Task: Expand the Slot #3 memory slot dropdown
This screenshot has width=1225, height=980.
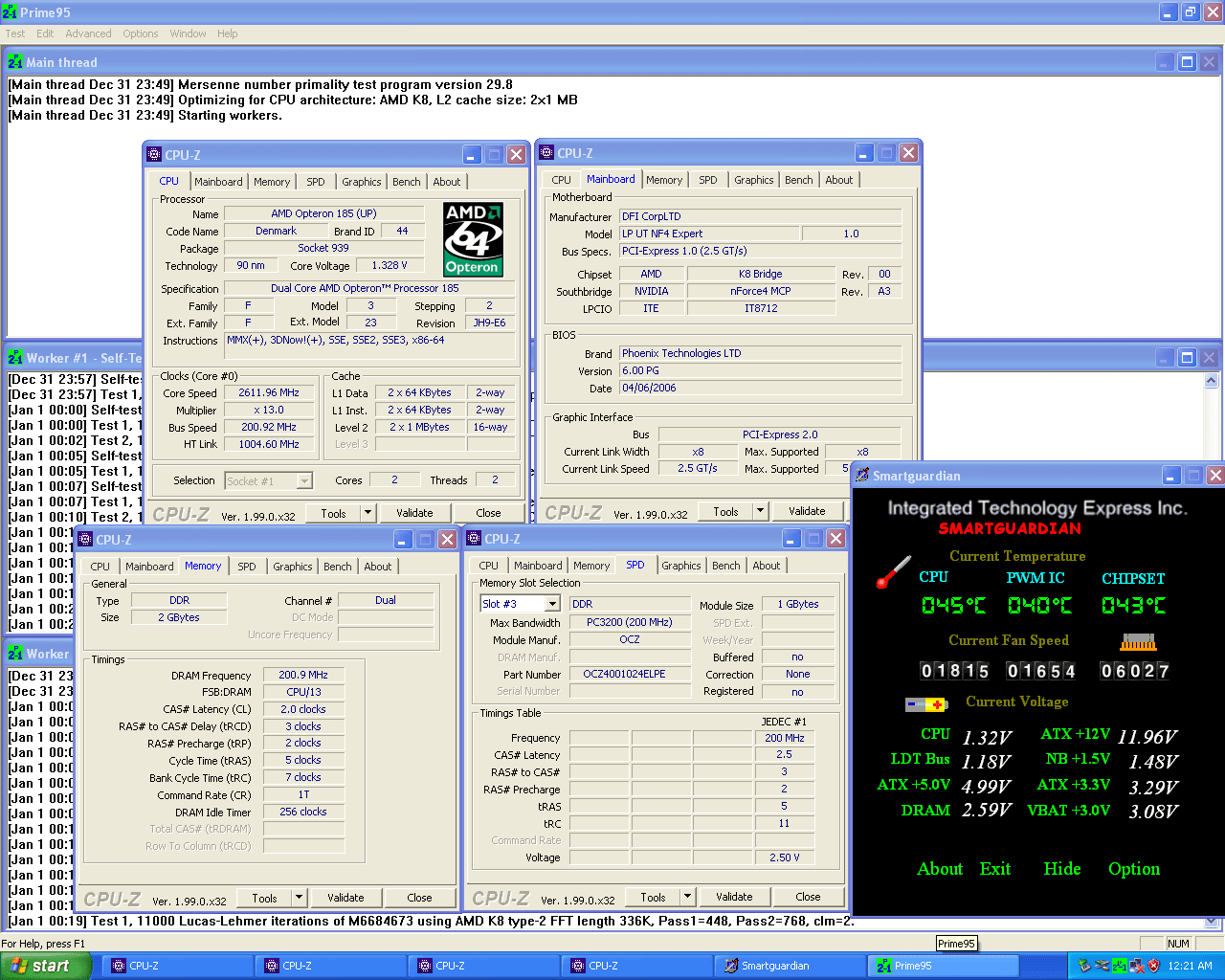Action: click(552, 604)
